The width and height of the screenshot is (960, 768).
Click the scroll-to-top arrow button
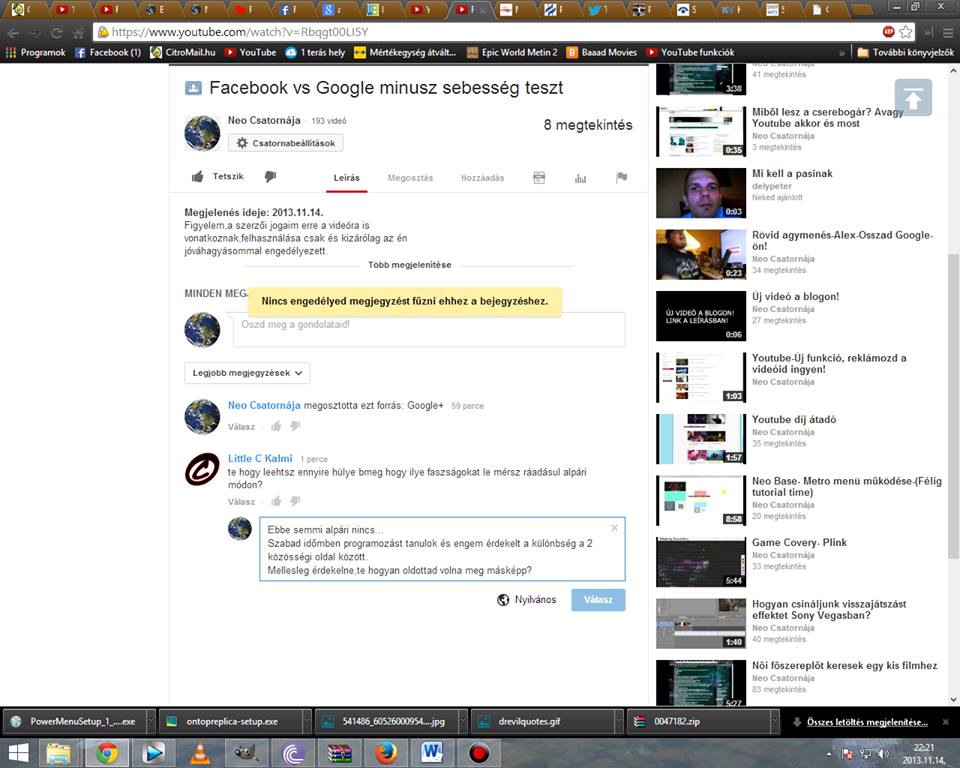(913, 97)
